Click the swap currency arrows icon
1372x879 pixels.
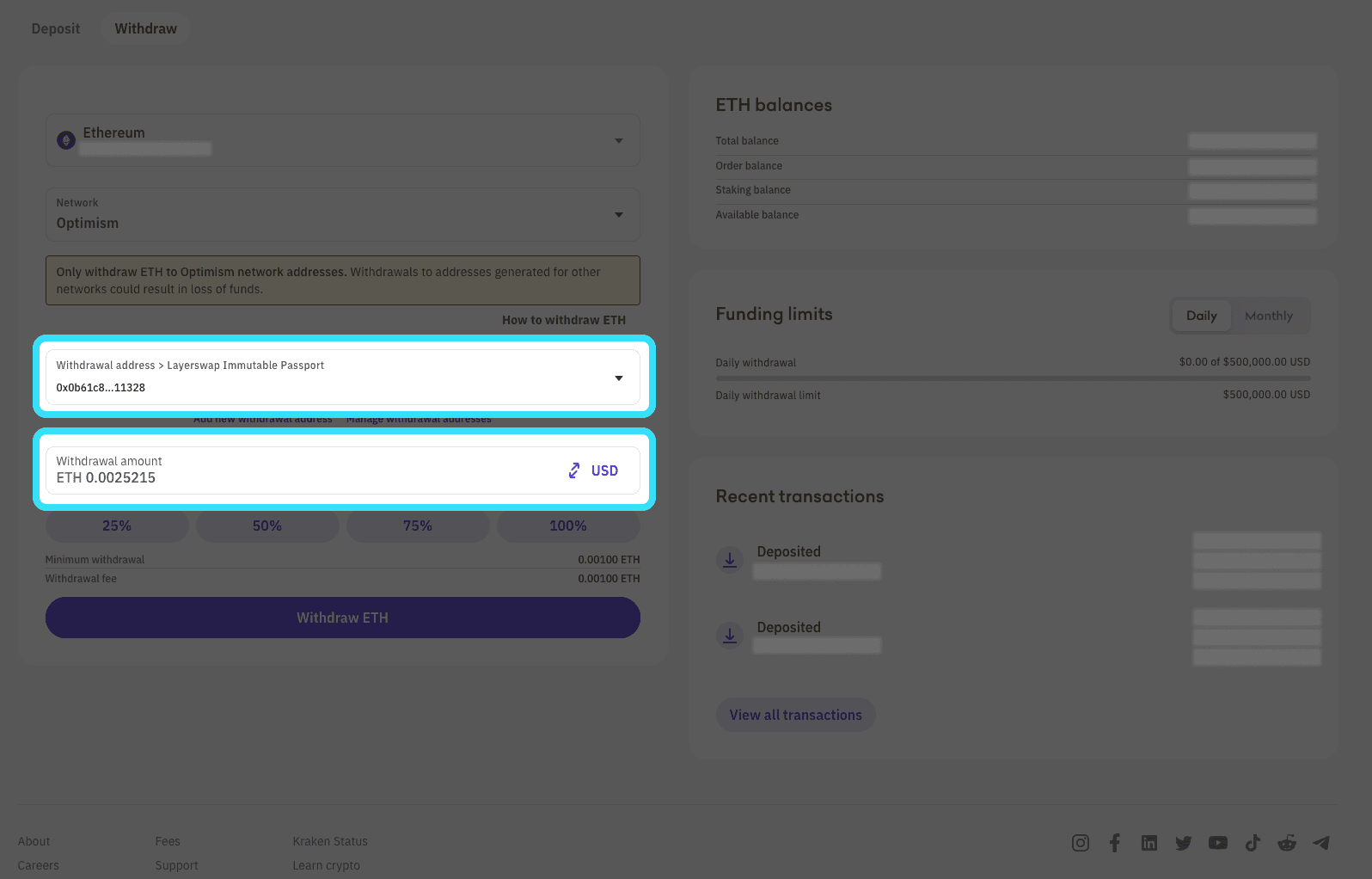click(x=574, y=470)
